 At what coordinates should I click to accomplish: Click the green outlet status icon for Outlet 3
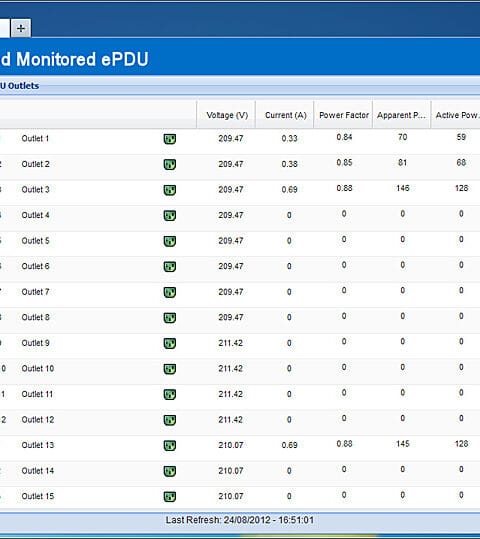(170, 190)
